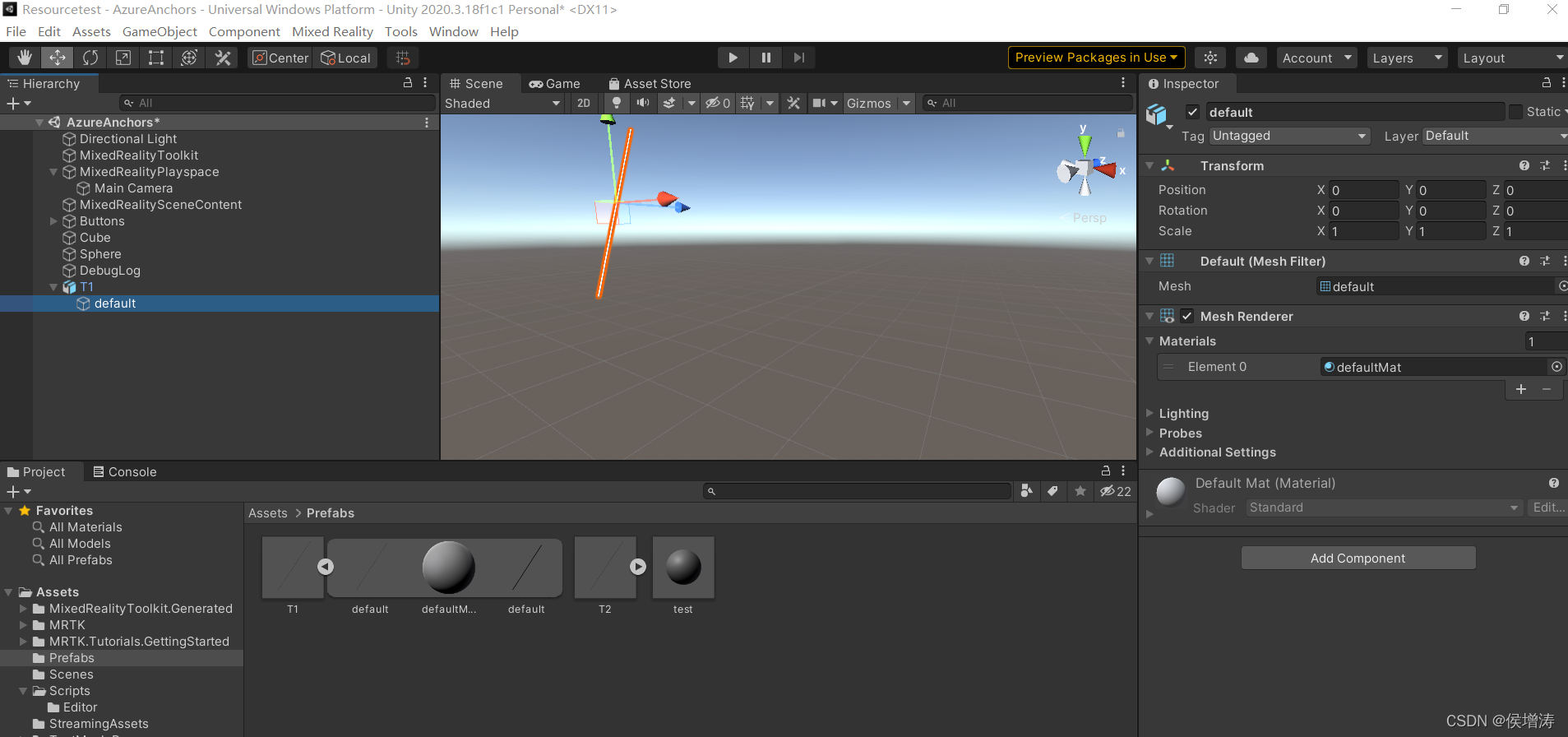Click the Step frame button
The height and width of the screenshot is (737, 1568).
tap(798, 58)
